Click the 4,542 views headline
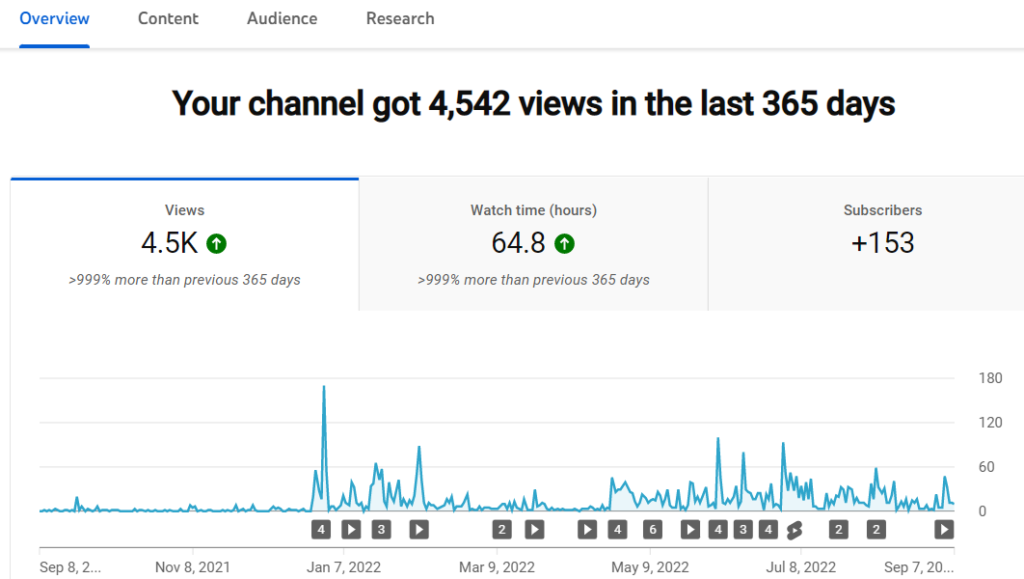 click(x=533, y=104)
